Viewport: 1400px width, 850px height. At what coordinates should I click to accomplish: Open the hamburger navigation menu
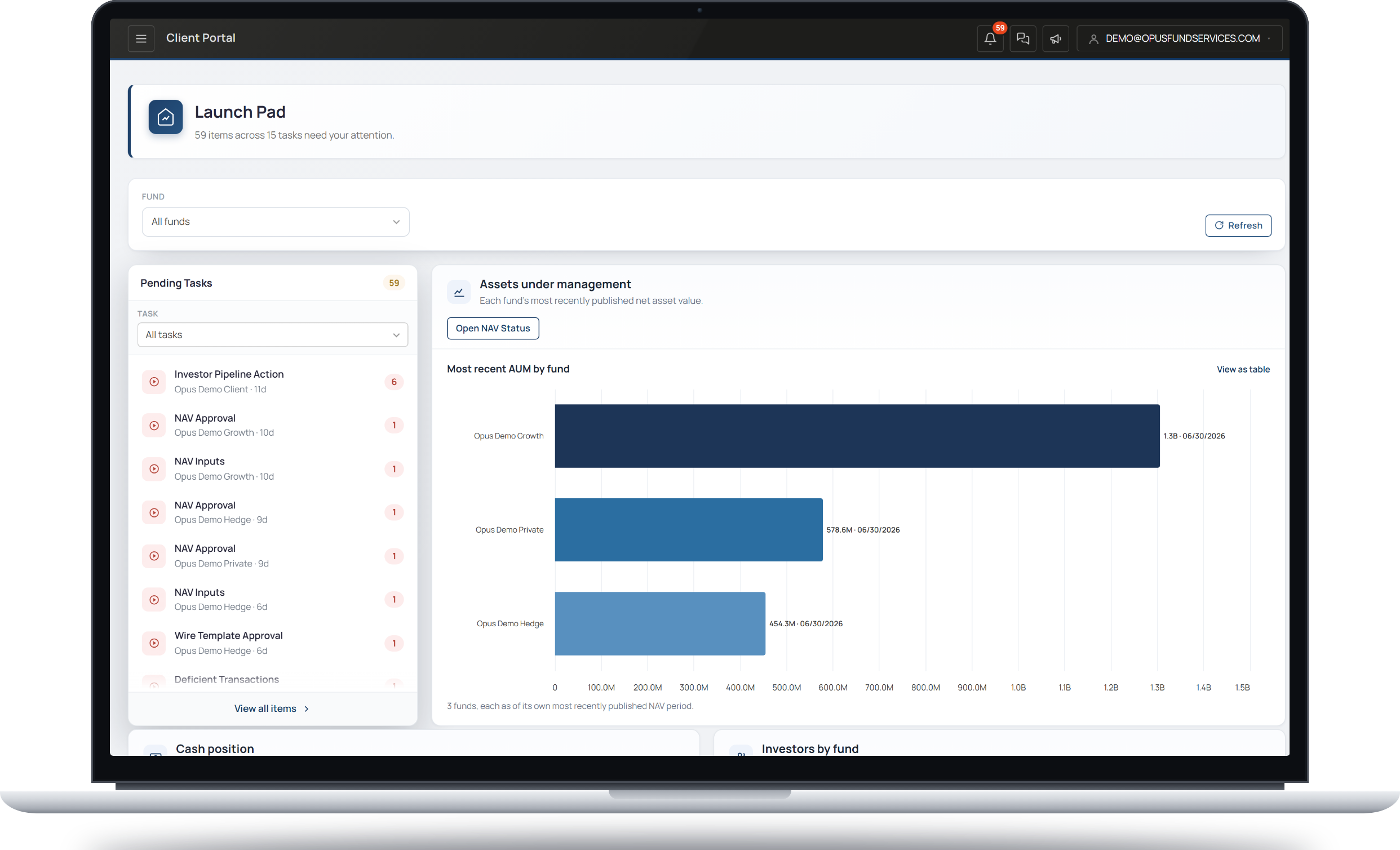click(x=141, y=39)
